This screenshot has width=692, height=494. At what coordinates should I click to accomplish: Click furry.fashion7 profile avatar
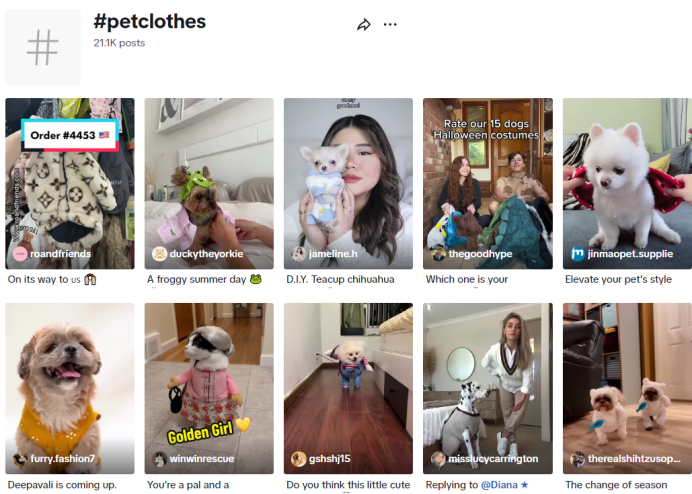[x=20, y=459]
